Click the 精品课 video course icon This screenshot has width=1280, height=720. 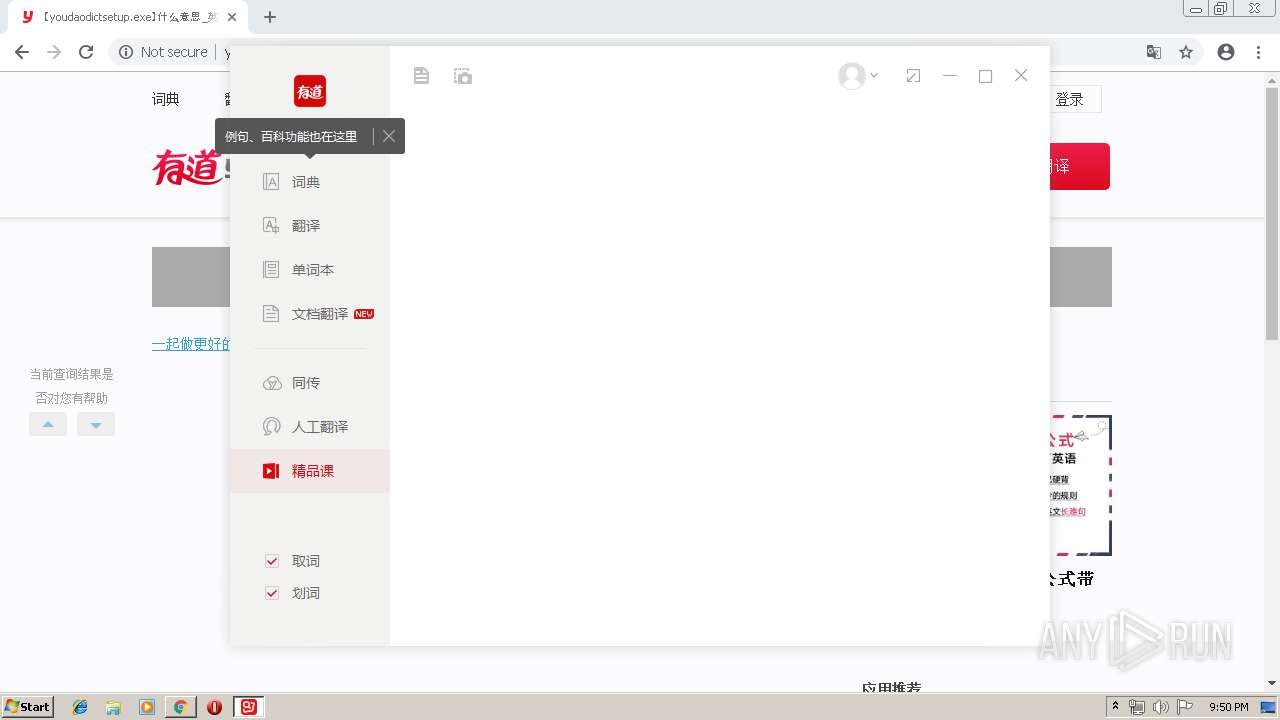point(271,471)
